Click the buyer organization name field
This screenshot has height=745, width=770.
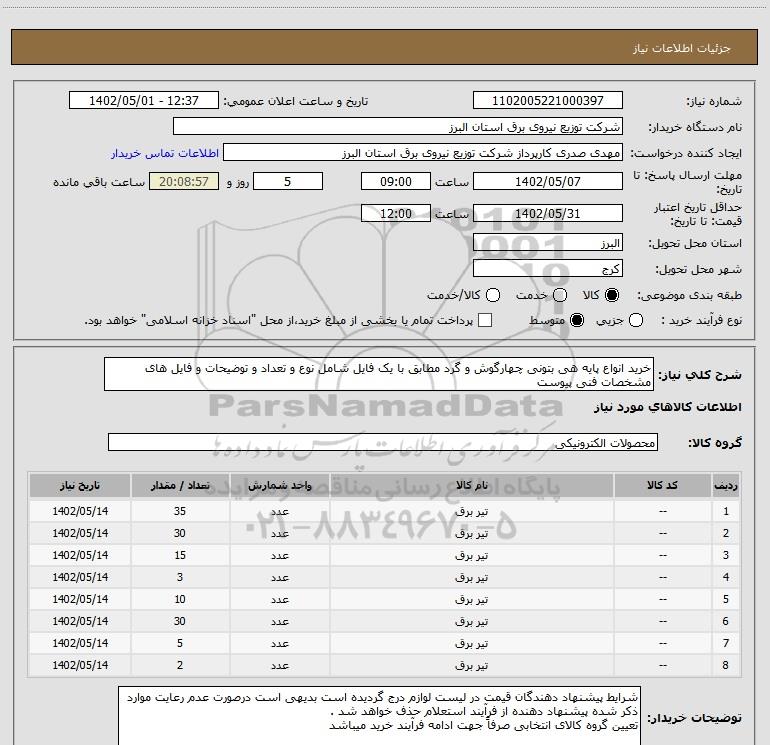point(398,126)
